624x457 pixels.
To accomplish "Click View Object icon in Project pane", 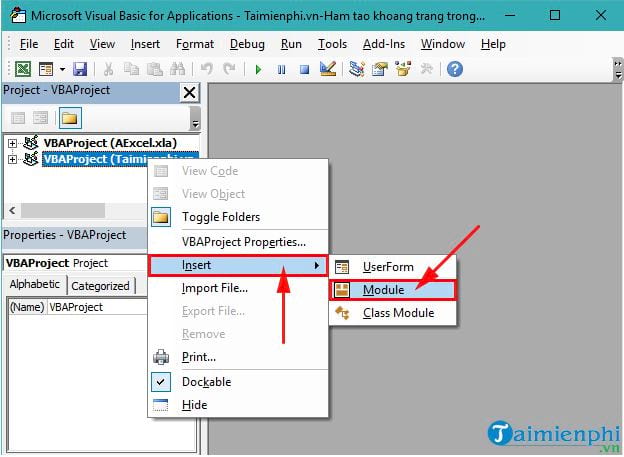I will [41, 118].
